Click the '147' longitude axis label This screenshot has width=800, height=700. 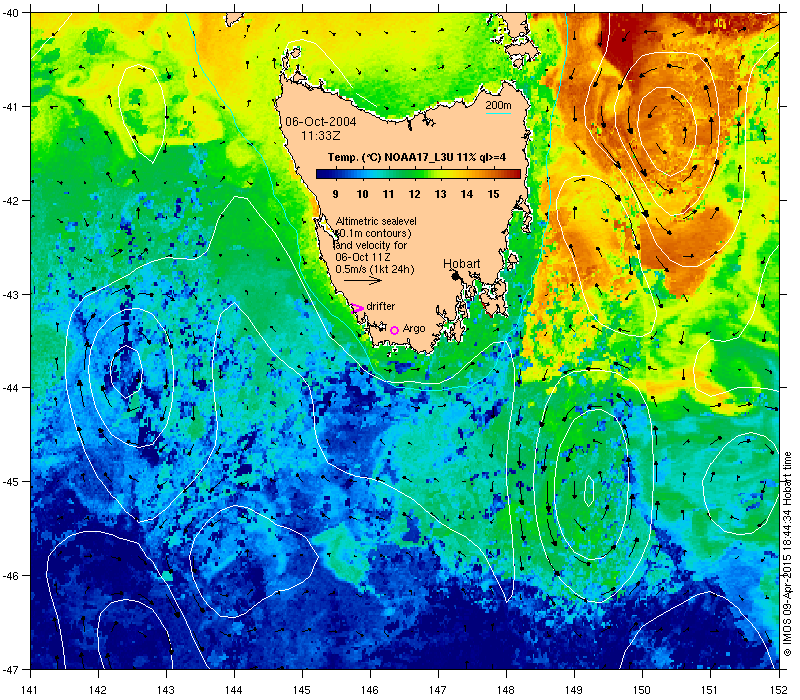(x=438, y=690)
